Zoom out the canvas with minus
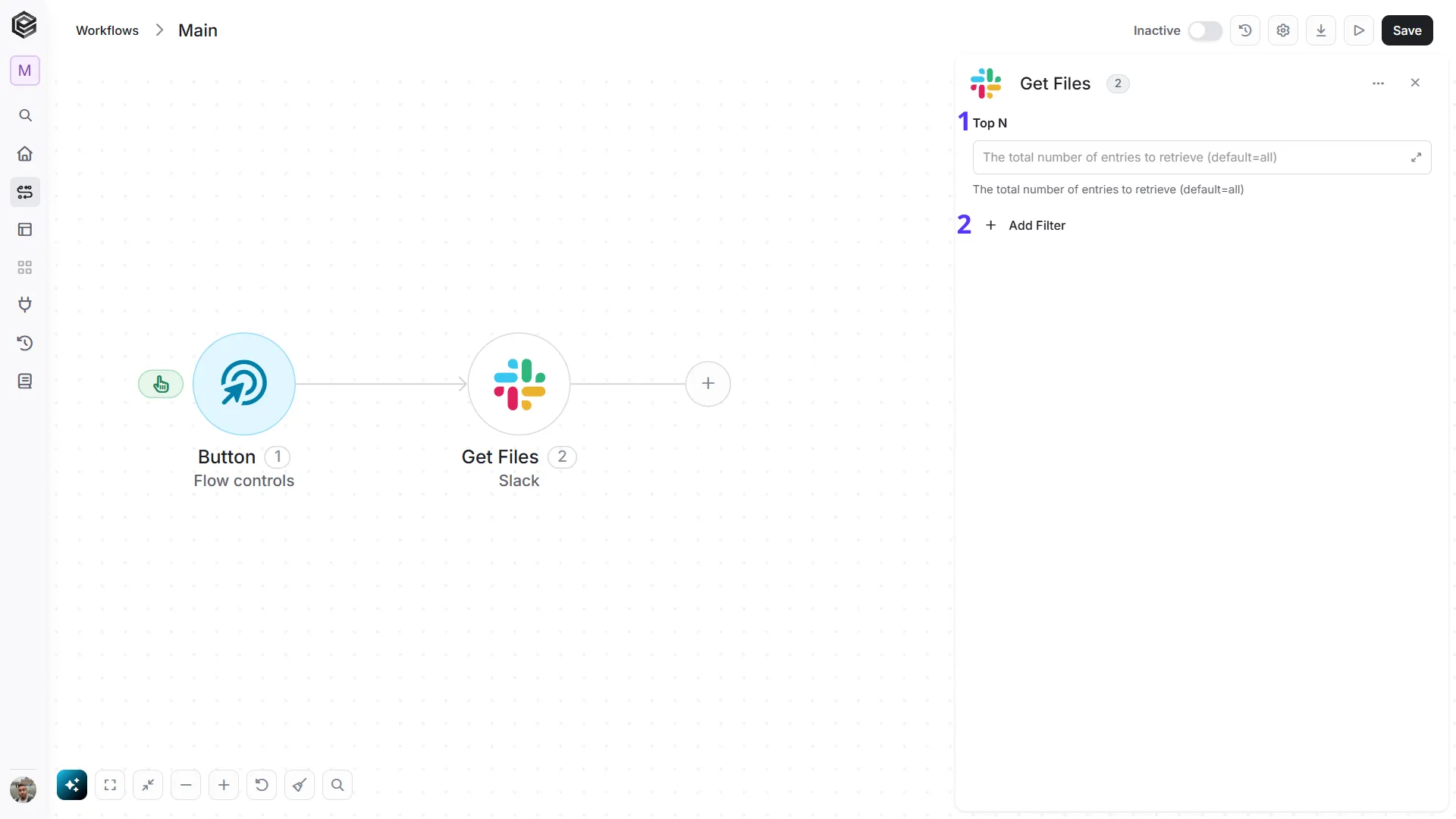1456x819 pixels. 186,785
